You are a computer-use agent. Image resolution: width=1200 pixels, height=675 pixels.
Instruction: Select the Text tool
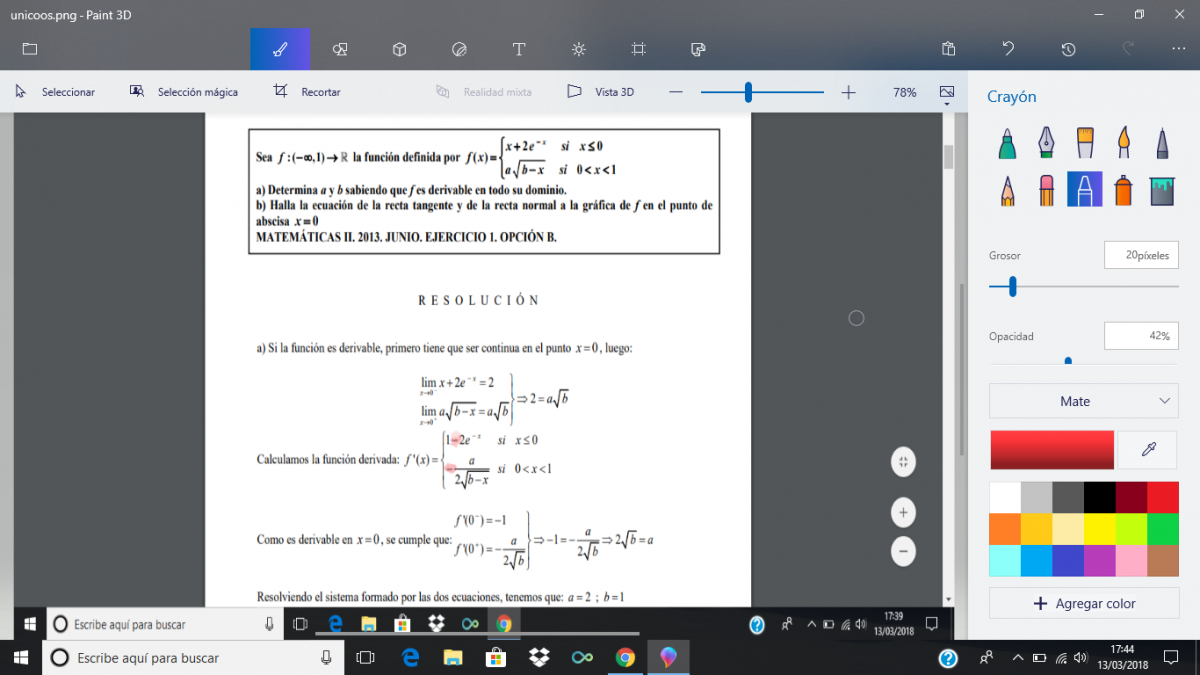[519, 49]
